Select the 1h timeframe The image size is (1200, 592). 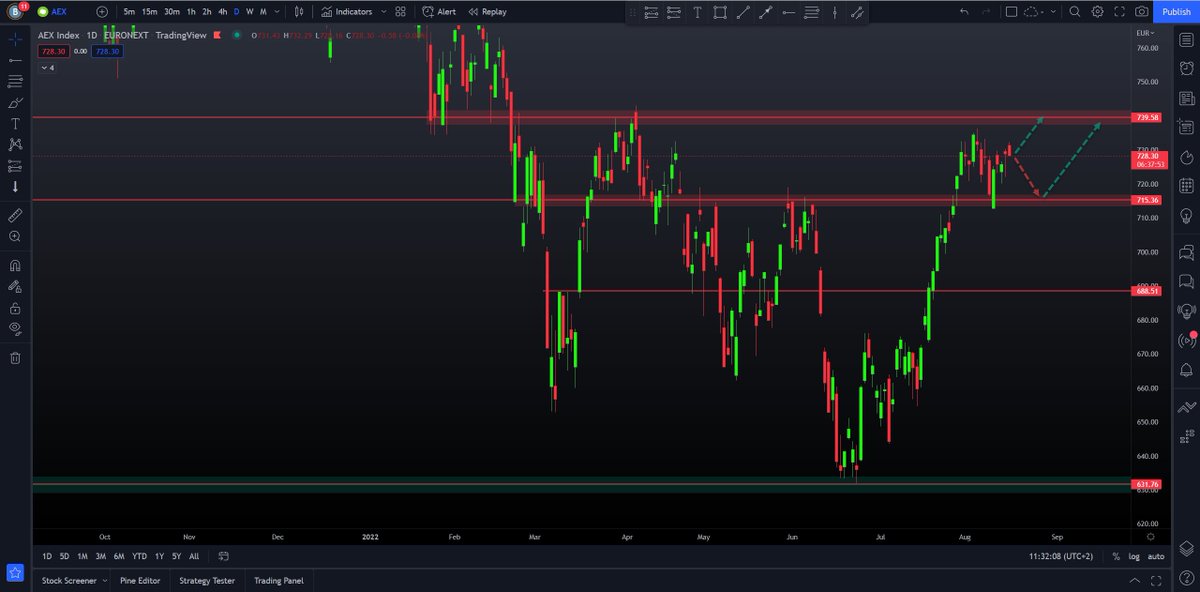(191, 12)
